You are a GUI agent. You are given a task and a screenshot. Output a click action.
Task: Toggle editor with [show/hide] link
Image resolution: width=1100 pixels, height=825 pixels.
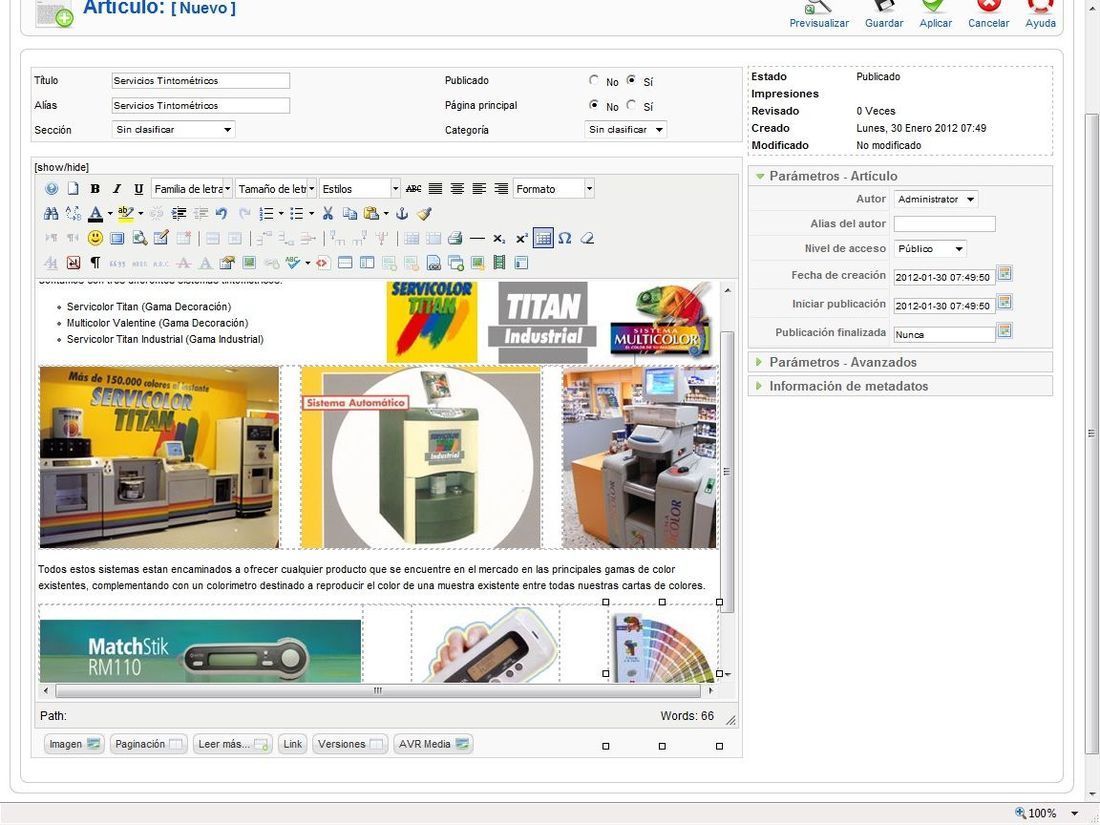click(x=62, y=167)
